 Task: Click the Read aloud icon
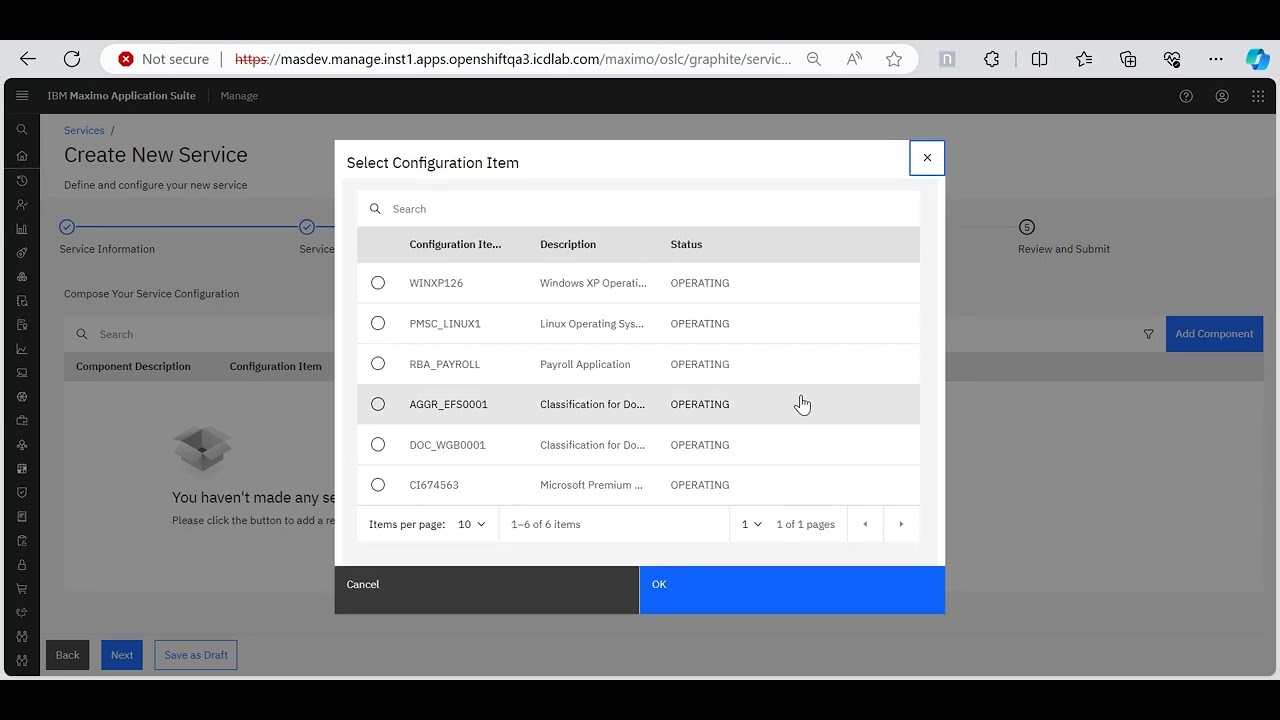(x=854, y=59)
